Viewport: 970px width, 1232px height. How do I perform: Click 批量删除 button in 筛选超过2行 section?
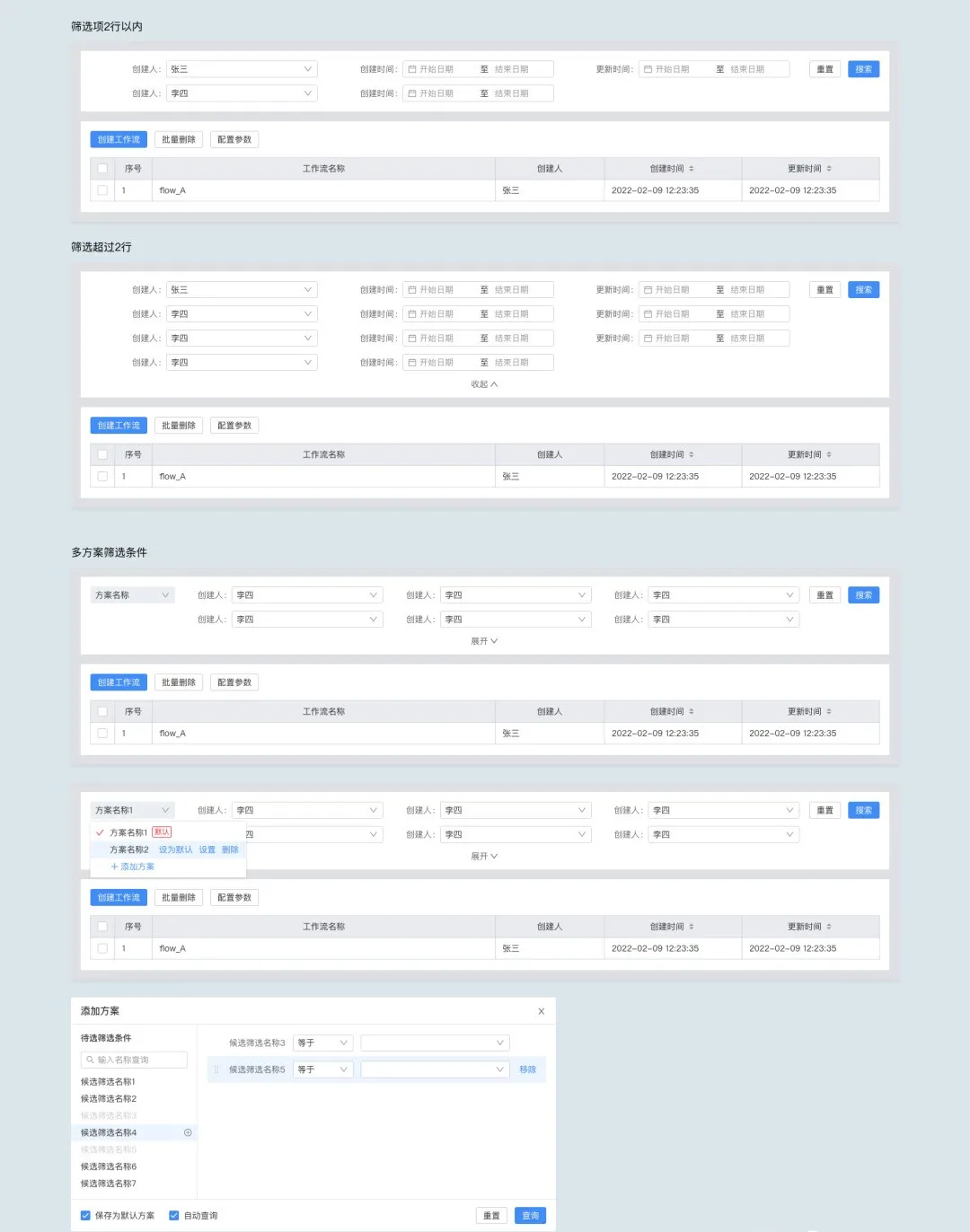(x=179, y=426)
